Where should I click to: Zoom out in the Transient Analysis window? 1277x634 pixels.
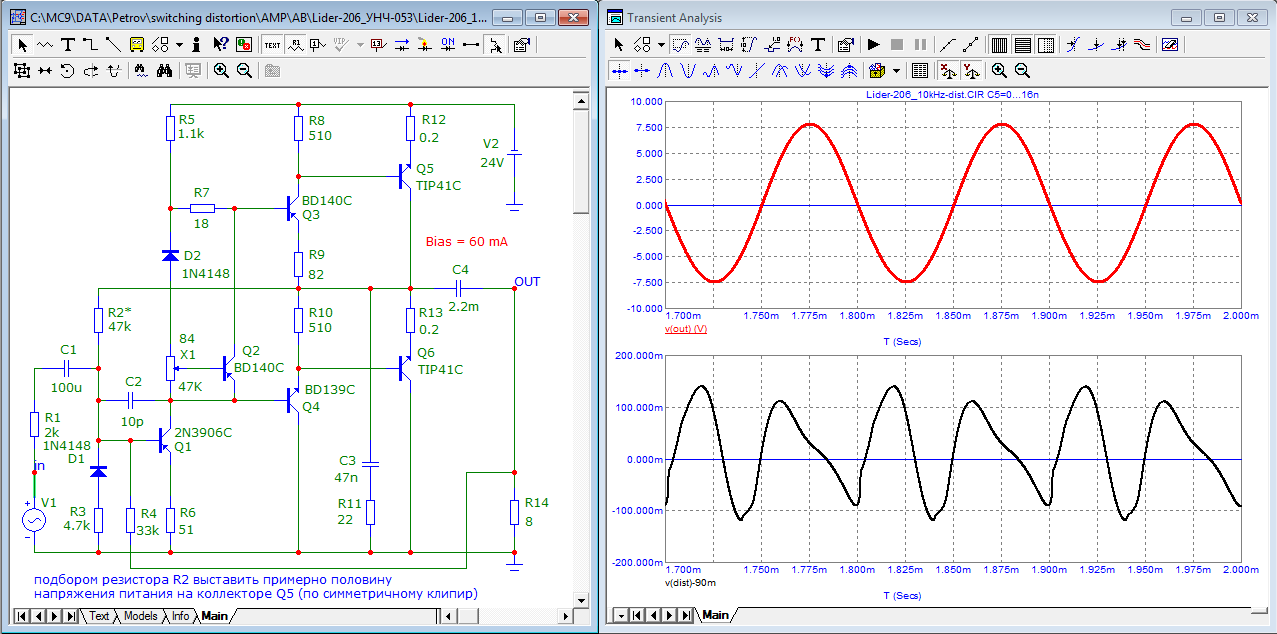point(1022,70)
